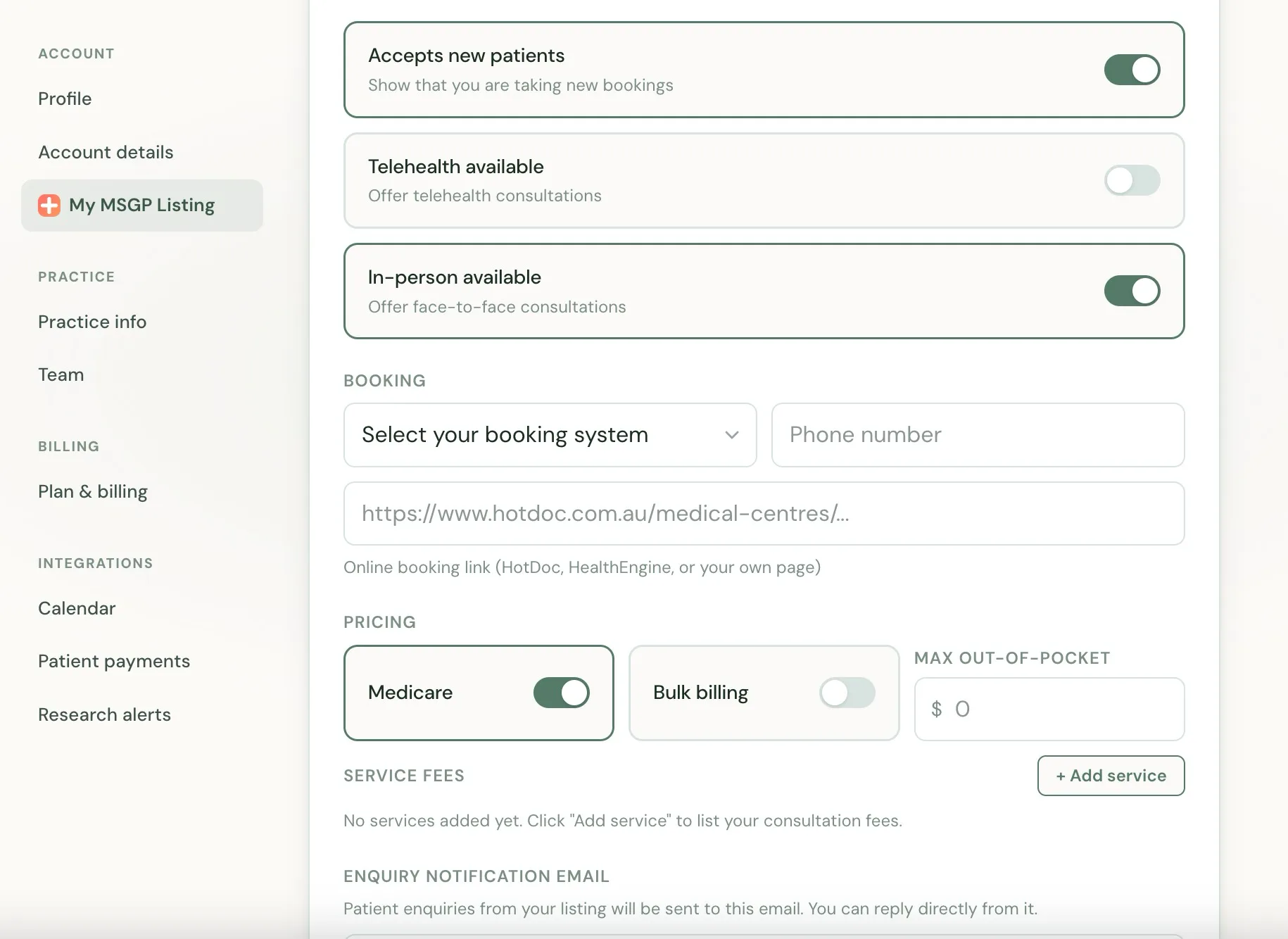Click the ACCOUNT sidebar heading
This screenshot has width=1288, height=939.
[76, 53]
